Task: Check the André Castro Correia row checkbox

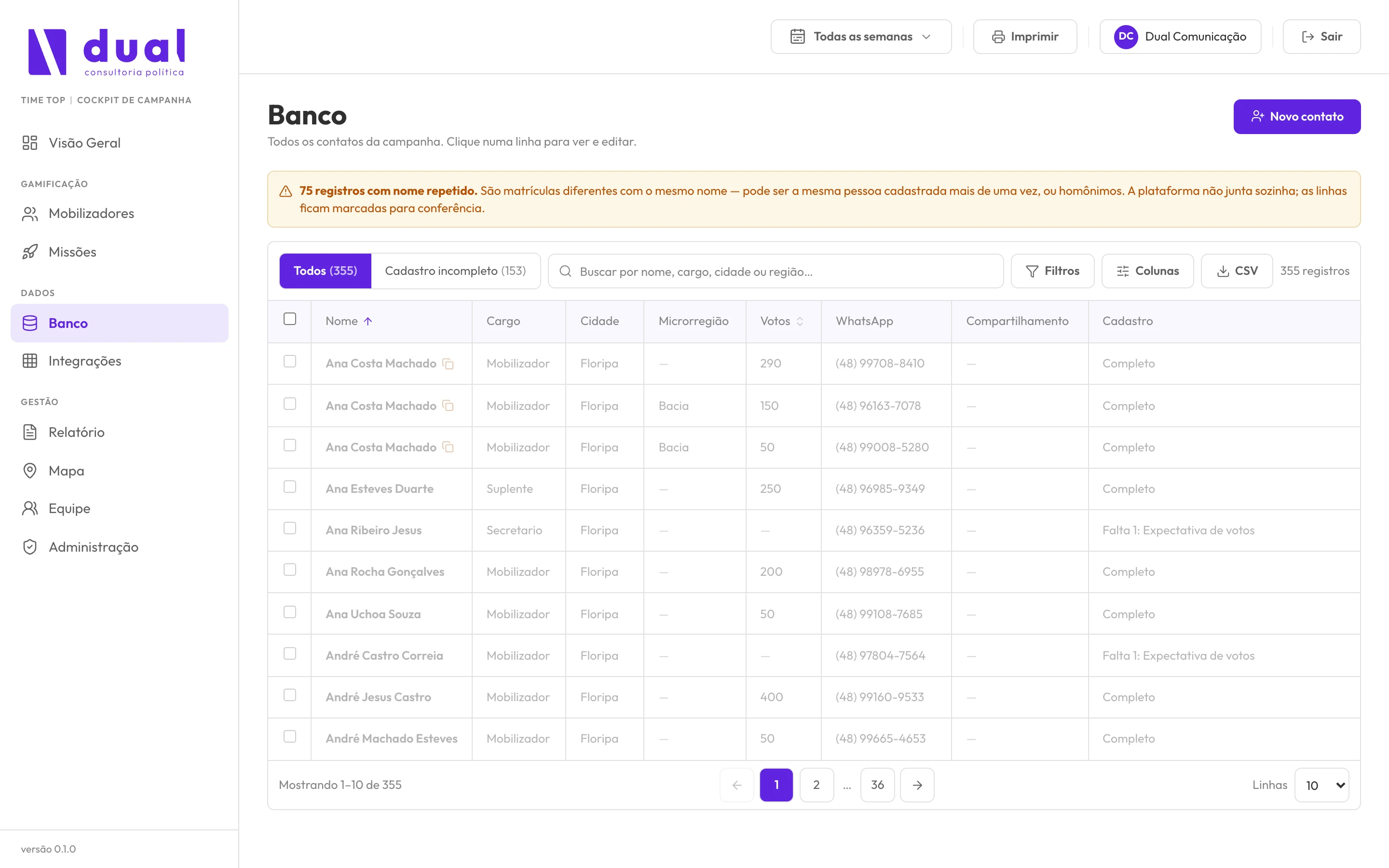Action: (290, 654)
